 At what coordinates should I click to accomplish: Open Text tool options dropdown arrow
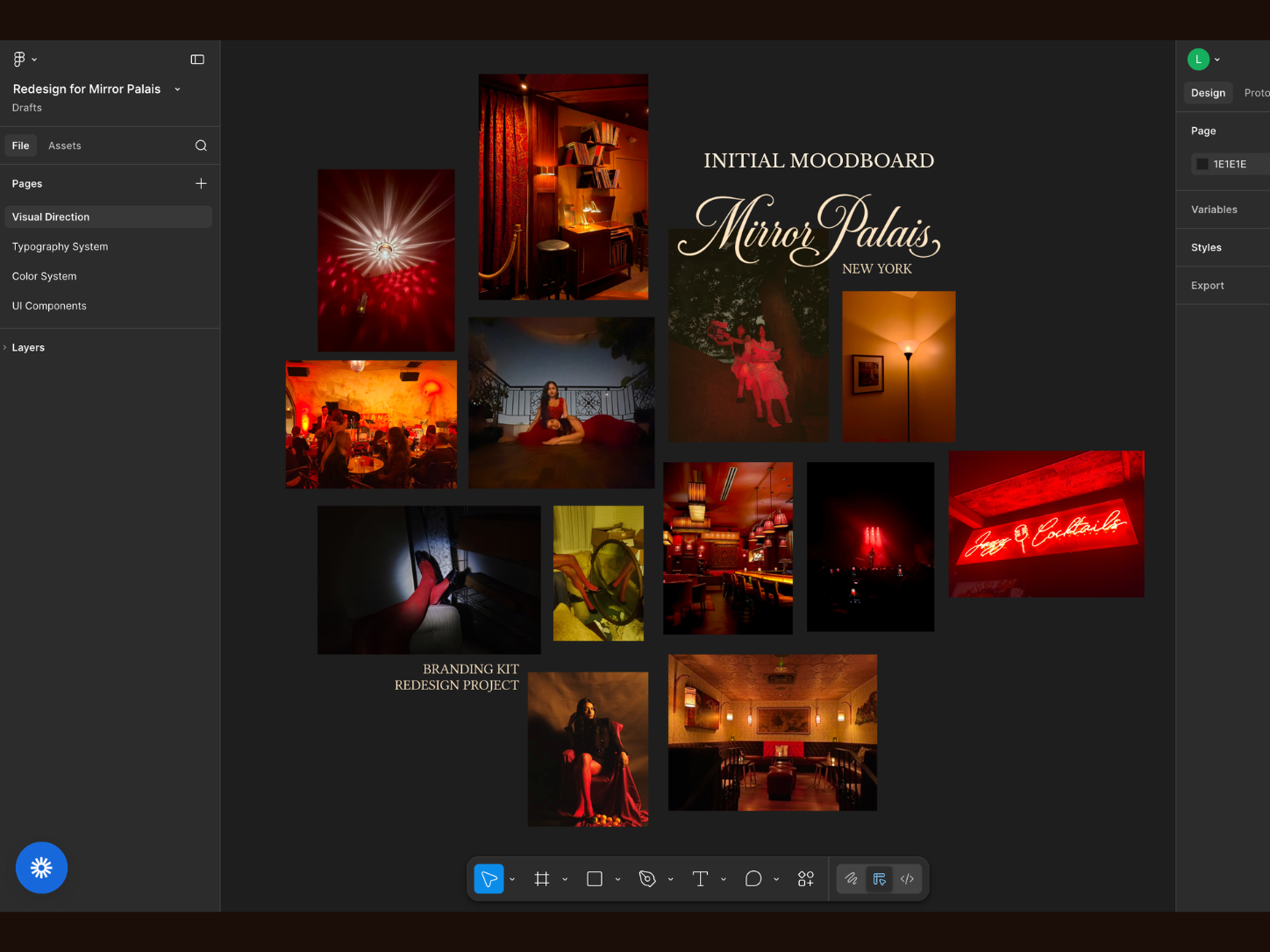723,879
